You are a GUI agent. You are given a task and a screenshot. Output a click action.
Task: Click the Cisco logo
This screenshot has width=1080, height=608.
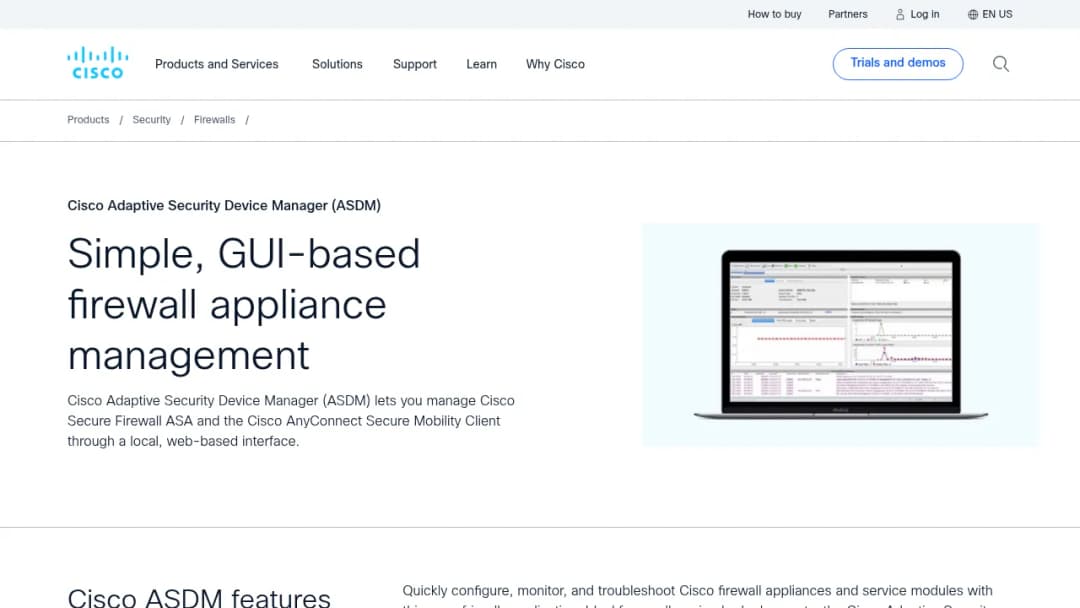98,63
